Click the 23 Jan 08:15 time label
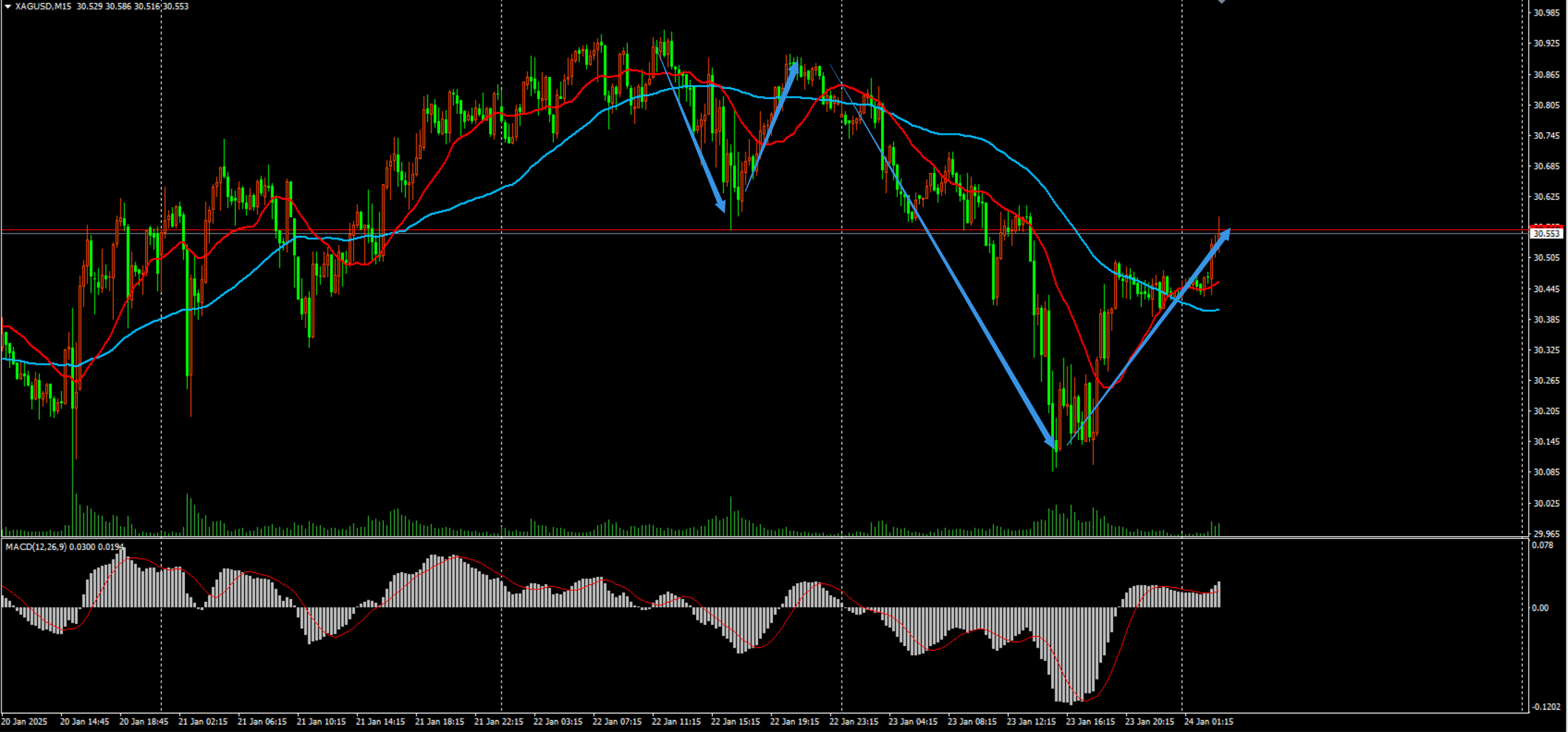 (972, 721)
